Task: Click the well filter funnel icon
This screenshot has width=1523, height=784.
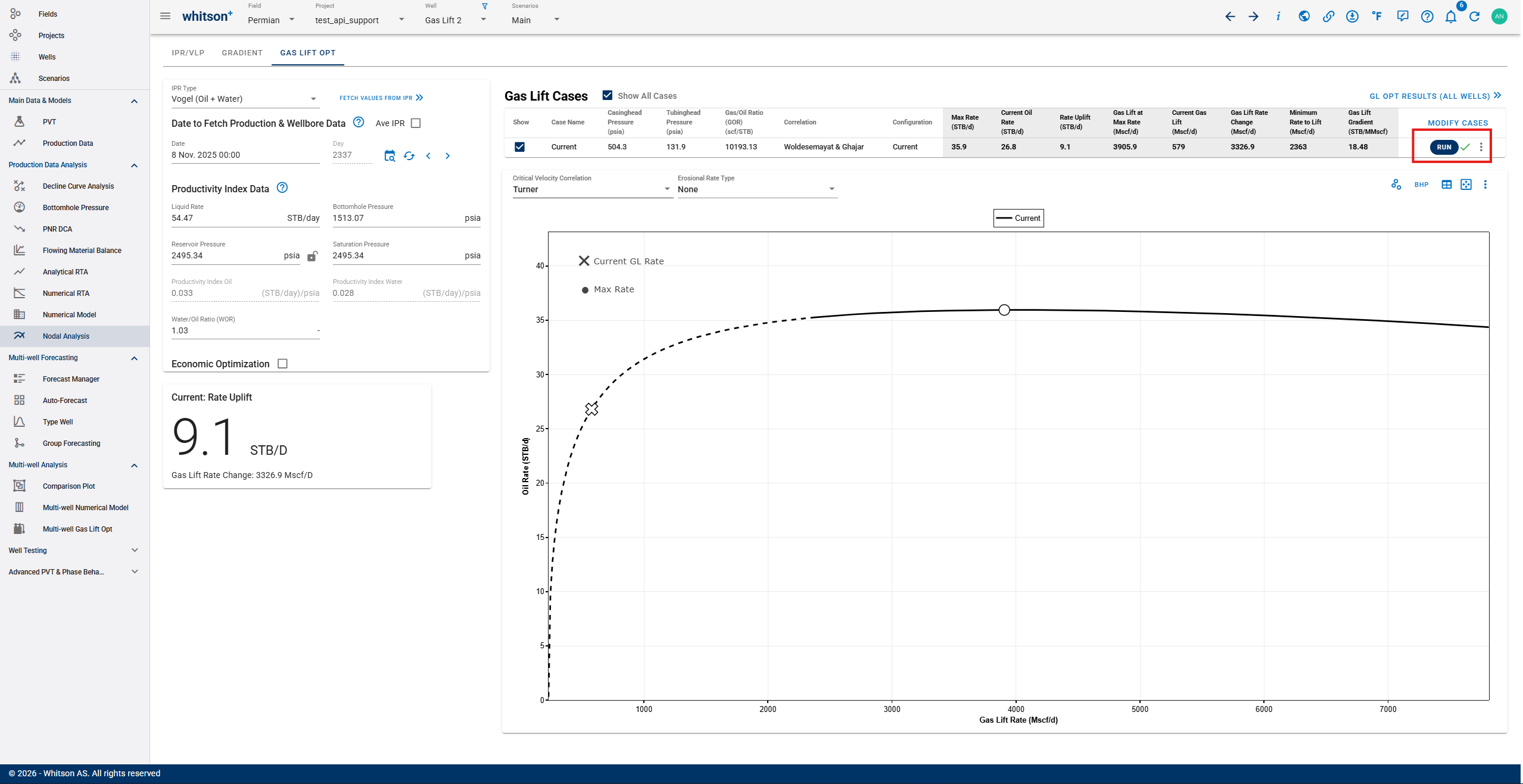Action: (485, 7)
